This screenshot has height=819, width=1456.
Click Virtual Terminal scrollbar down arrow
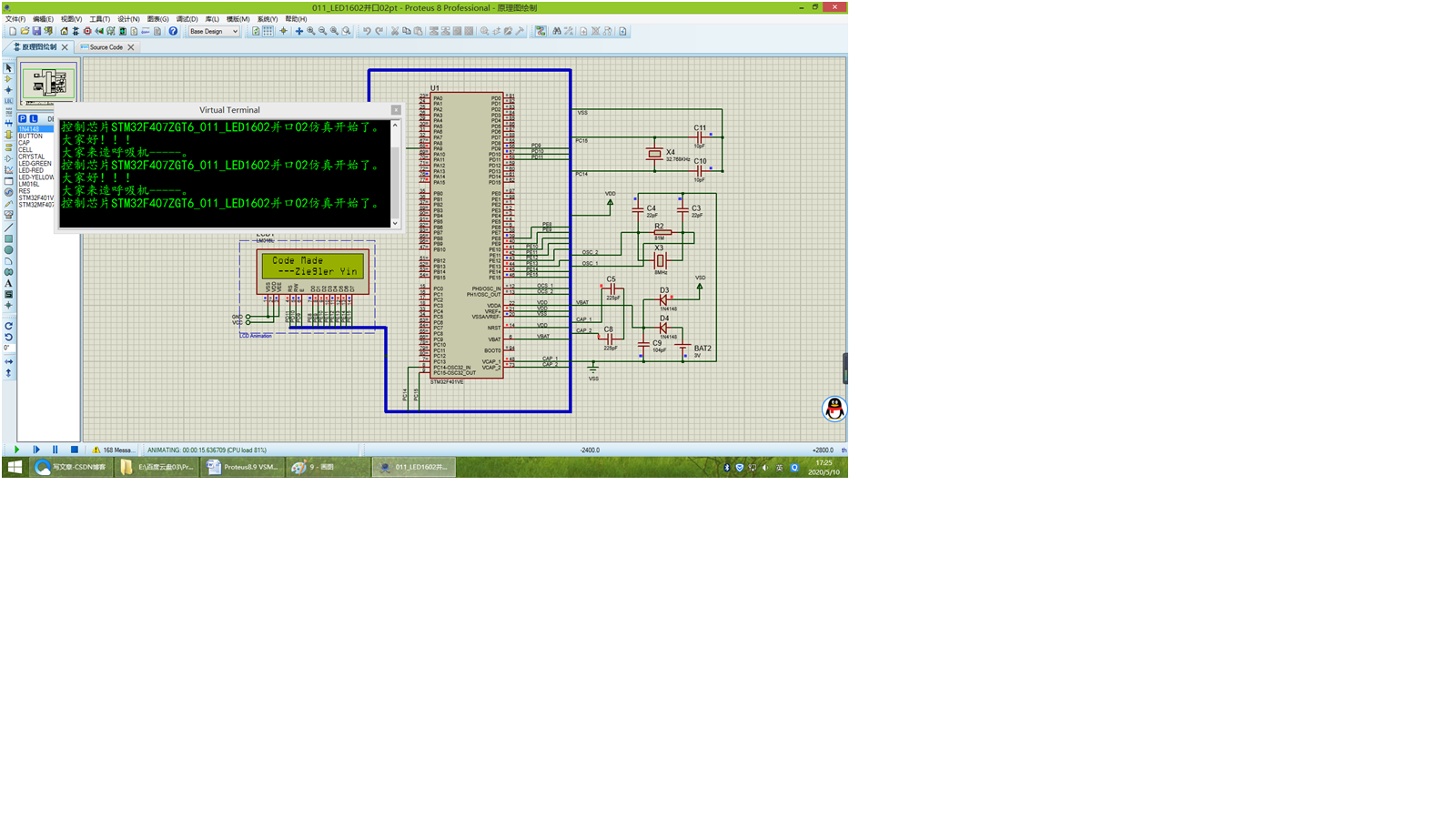(x=395, y=223)
